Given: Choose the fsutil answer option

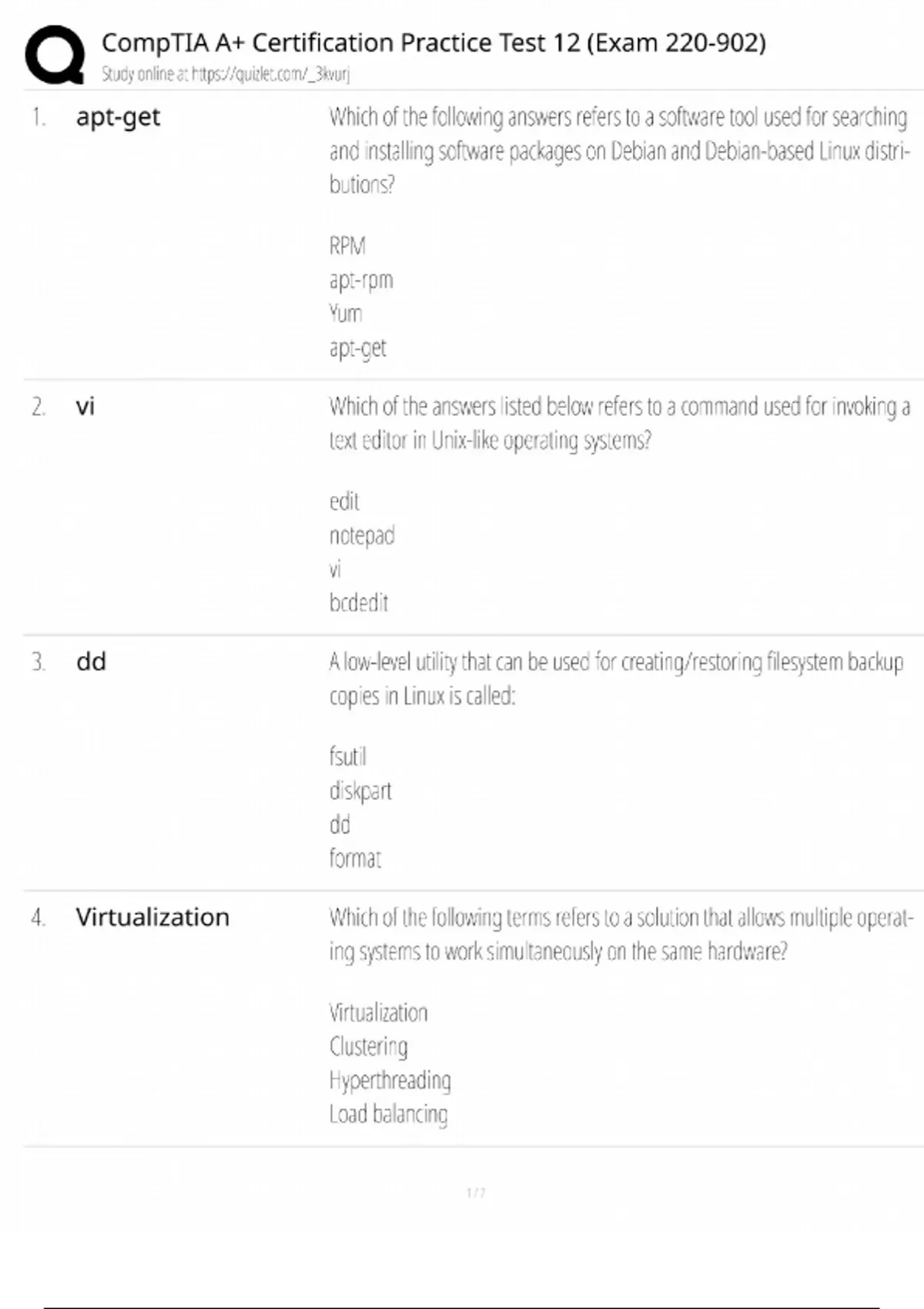Looking at the screenshot, I should click(348, 756).
